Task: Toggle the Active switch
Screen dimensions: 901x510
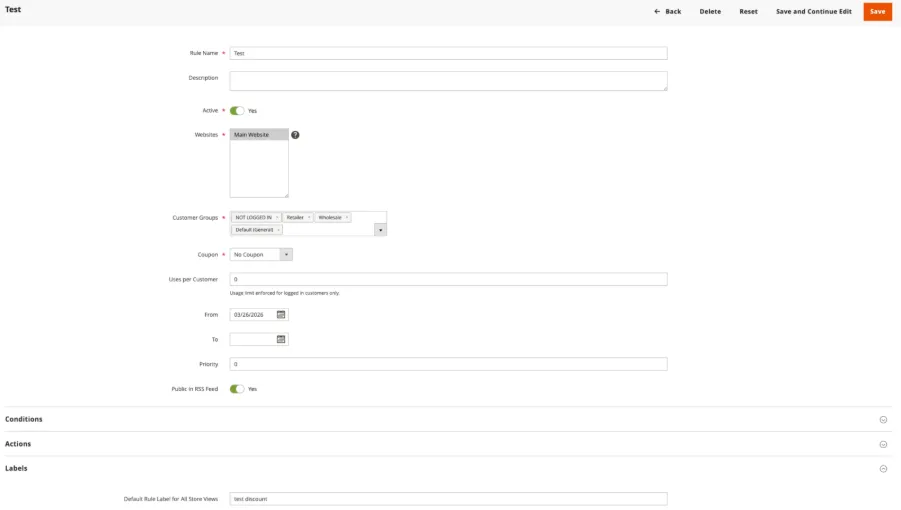Action: tap(237, 111)
